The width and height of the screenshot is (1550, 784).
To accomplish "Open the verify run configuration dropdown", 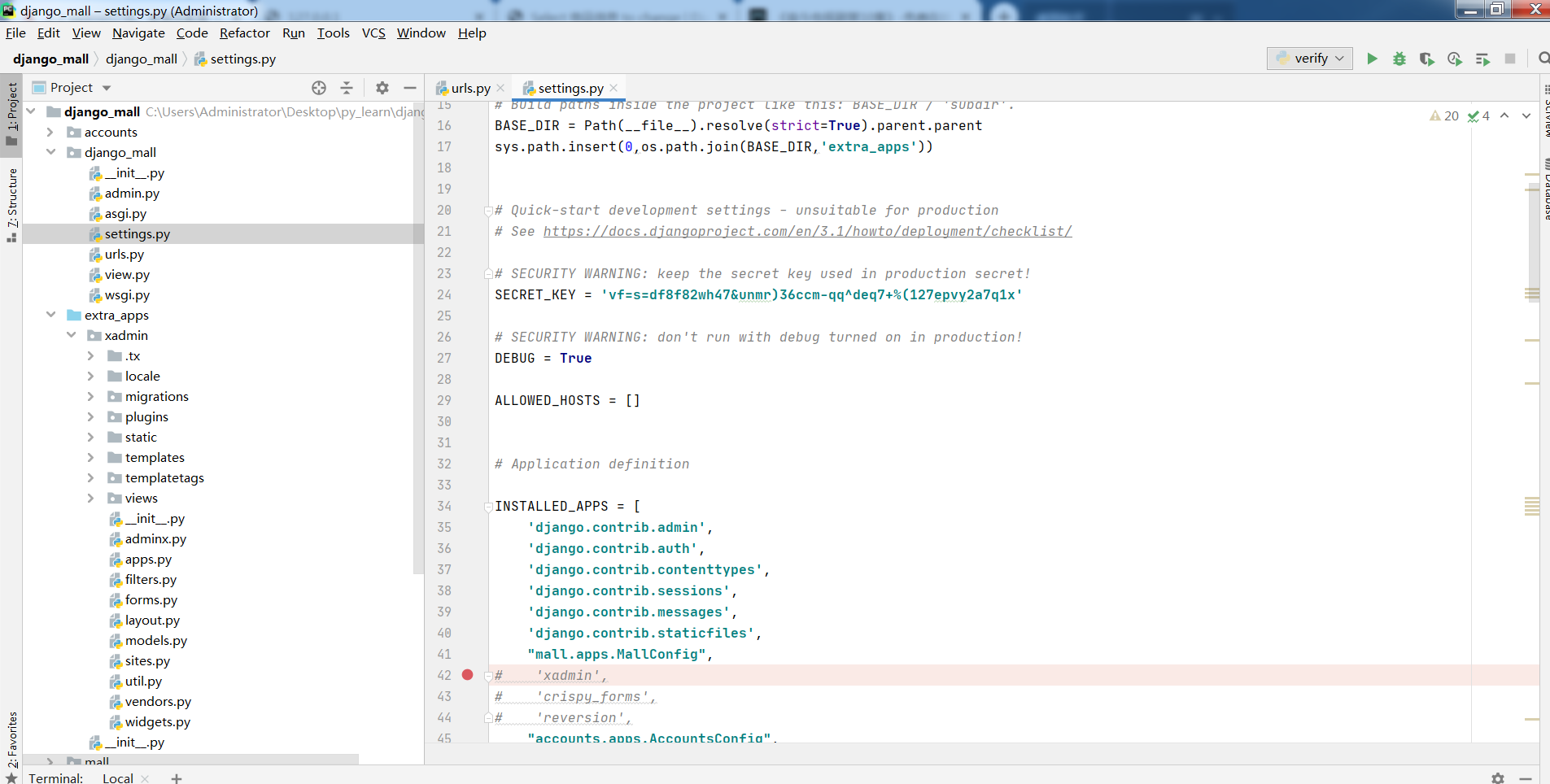I will point(1310,59).
